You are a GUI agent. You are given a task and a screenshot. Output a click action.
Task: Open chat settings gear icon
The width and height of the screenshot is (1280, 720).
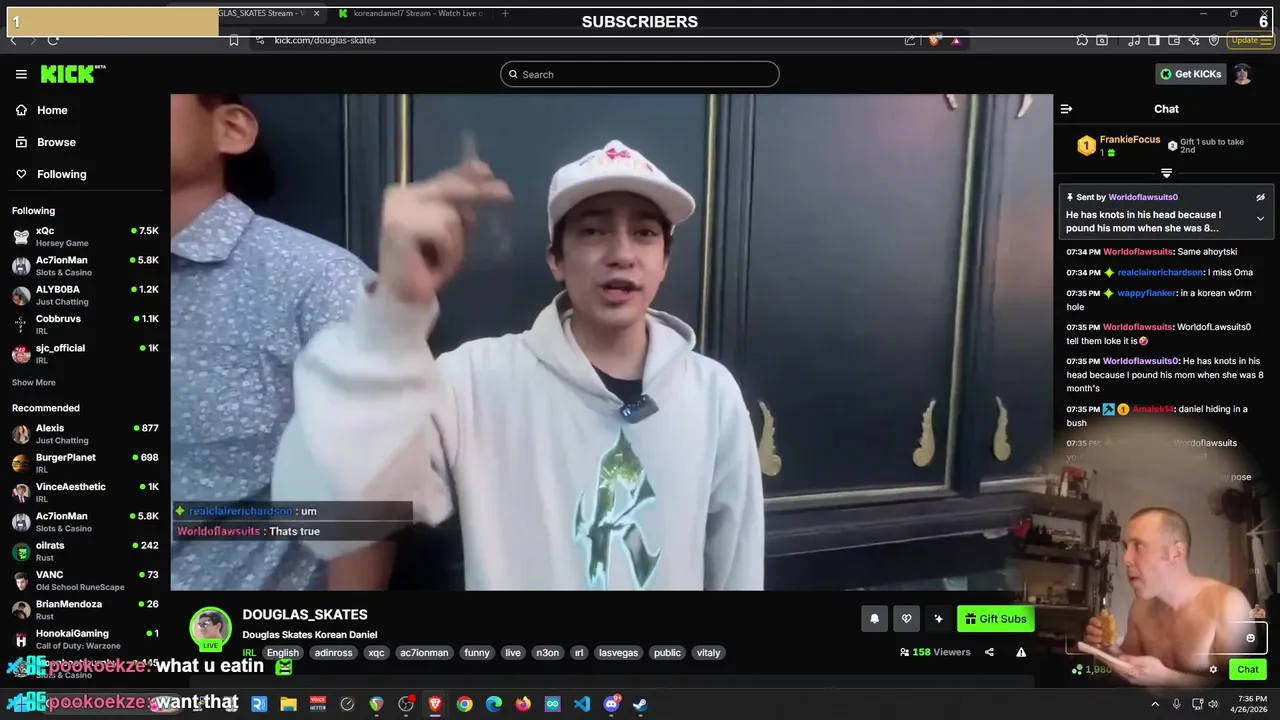coord(1213,669)
